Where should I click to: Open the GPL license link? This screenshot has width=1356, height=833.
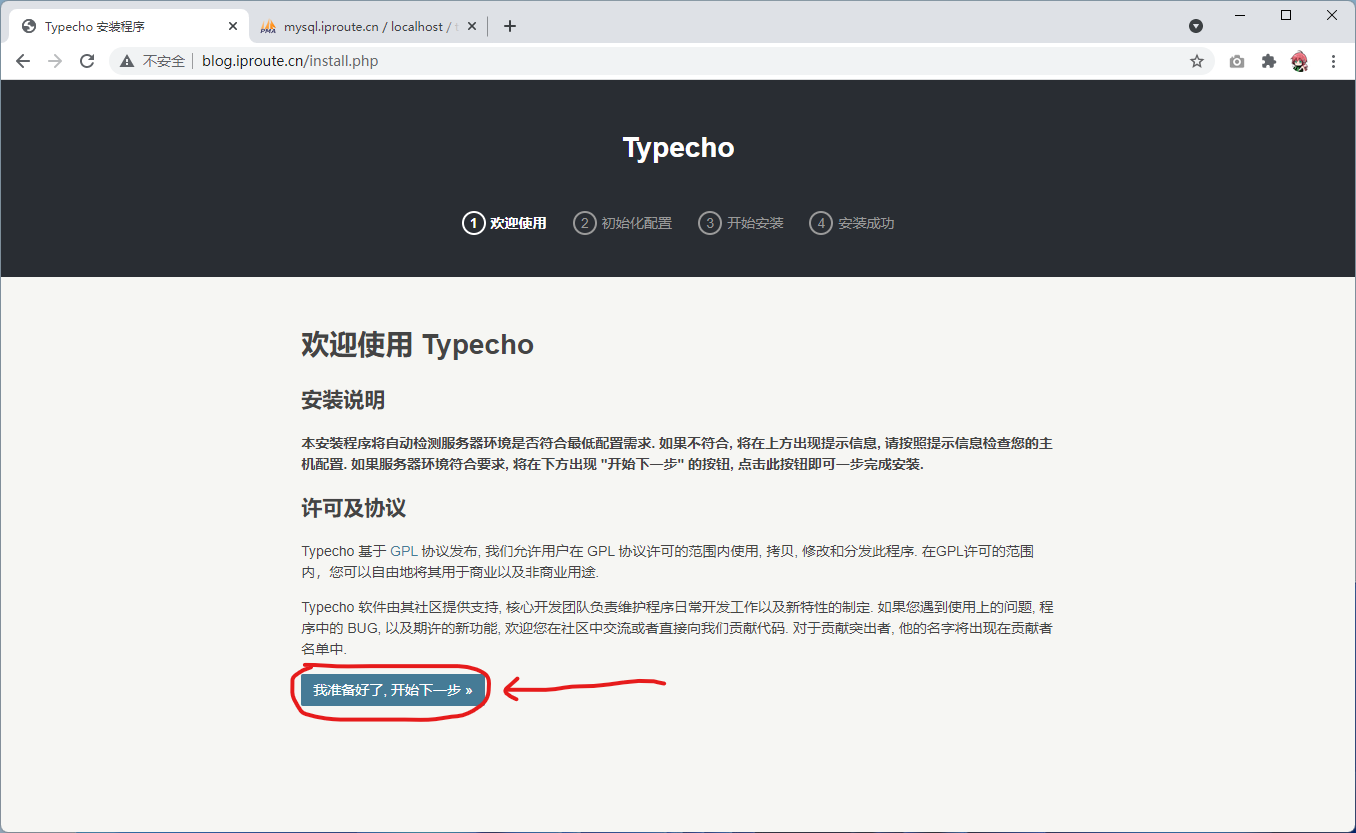[404, 551]
